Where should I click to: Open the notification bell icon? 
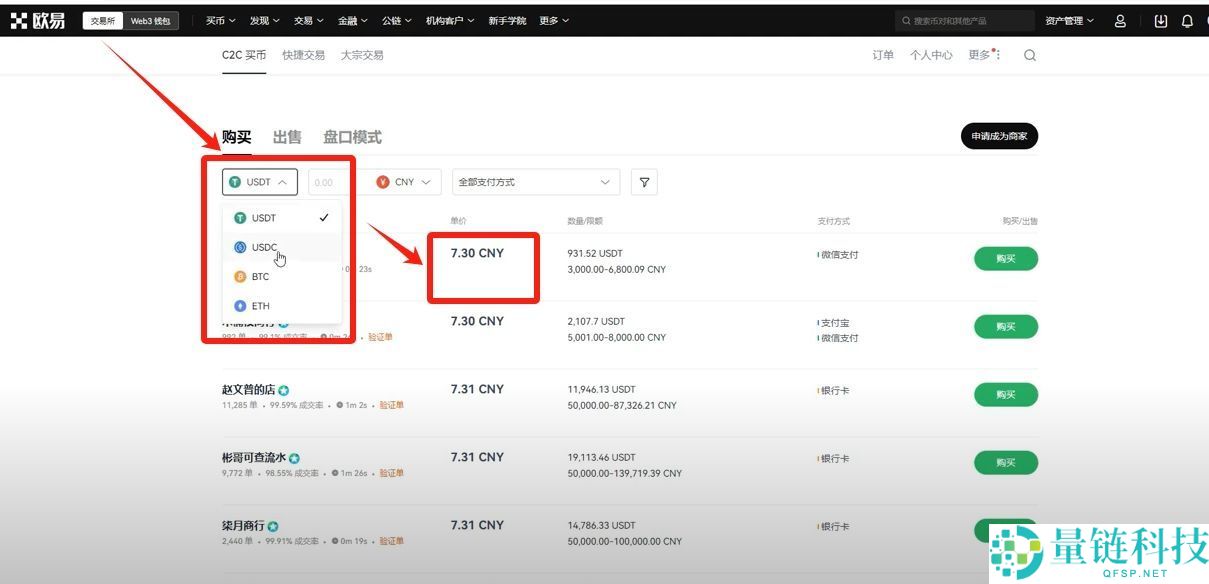[x=1185, y=19]
